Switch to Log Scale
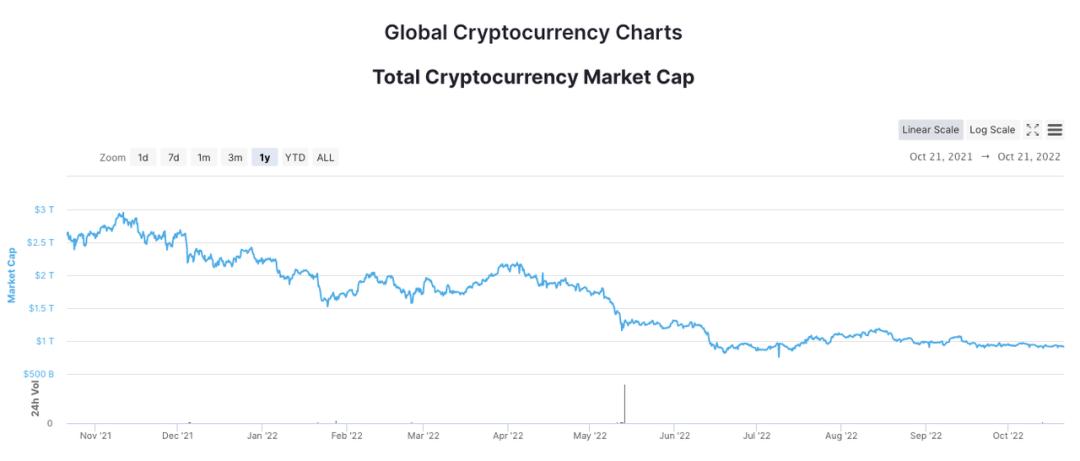This screenshot has height=461, width=1080. pos(992,130)
